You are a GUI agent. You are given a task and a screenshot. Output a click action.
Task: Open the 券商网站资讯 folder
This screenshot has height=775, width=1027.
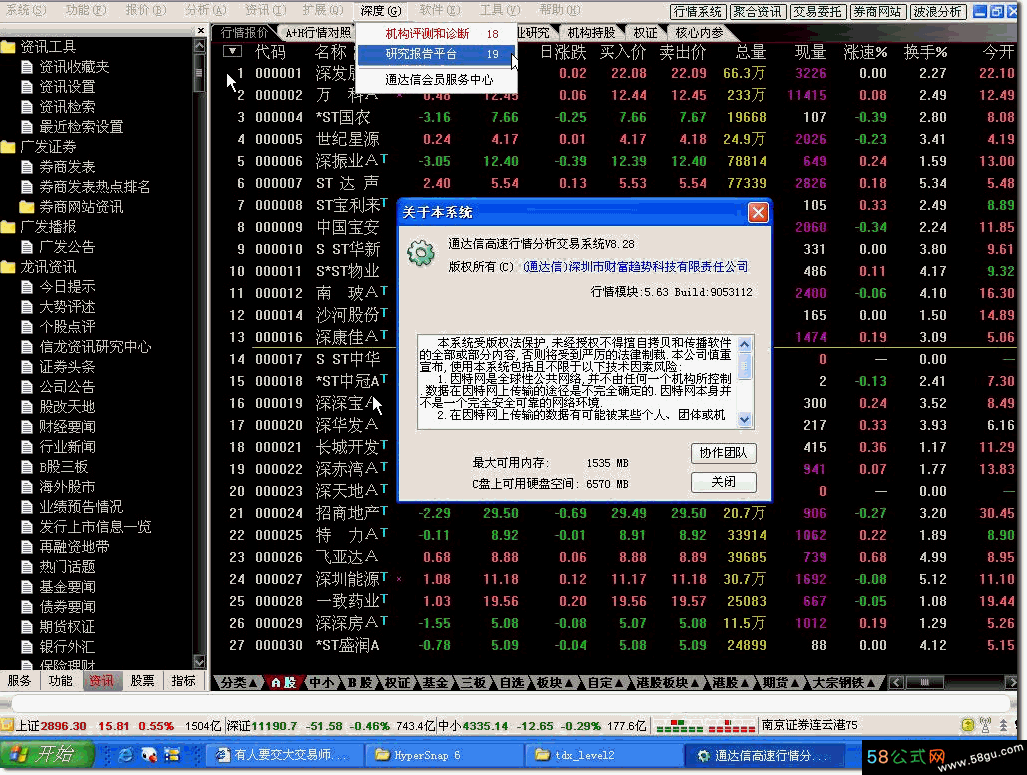(x=71, y=207)
